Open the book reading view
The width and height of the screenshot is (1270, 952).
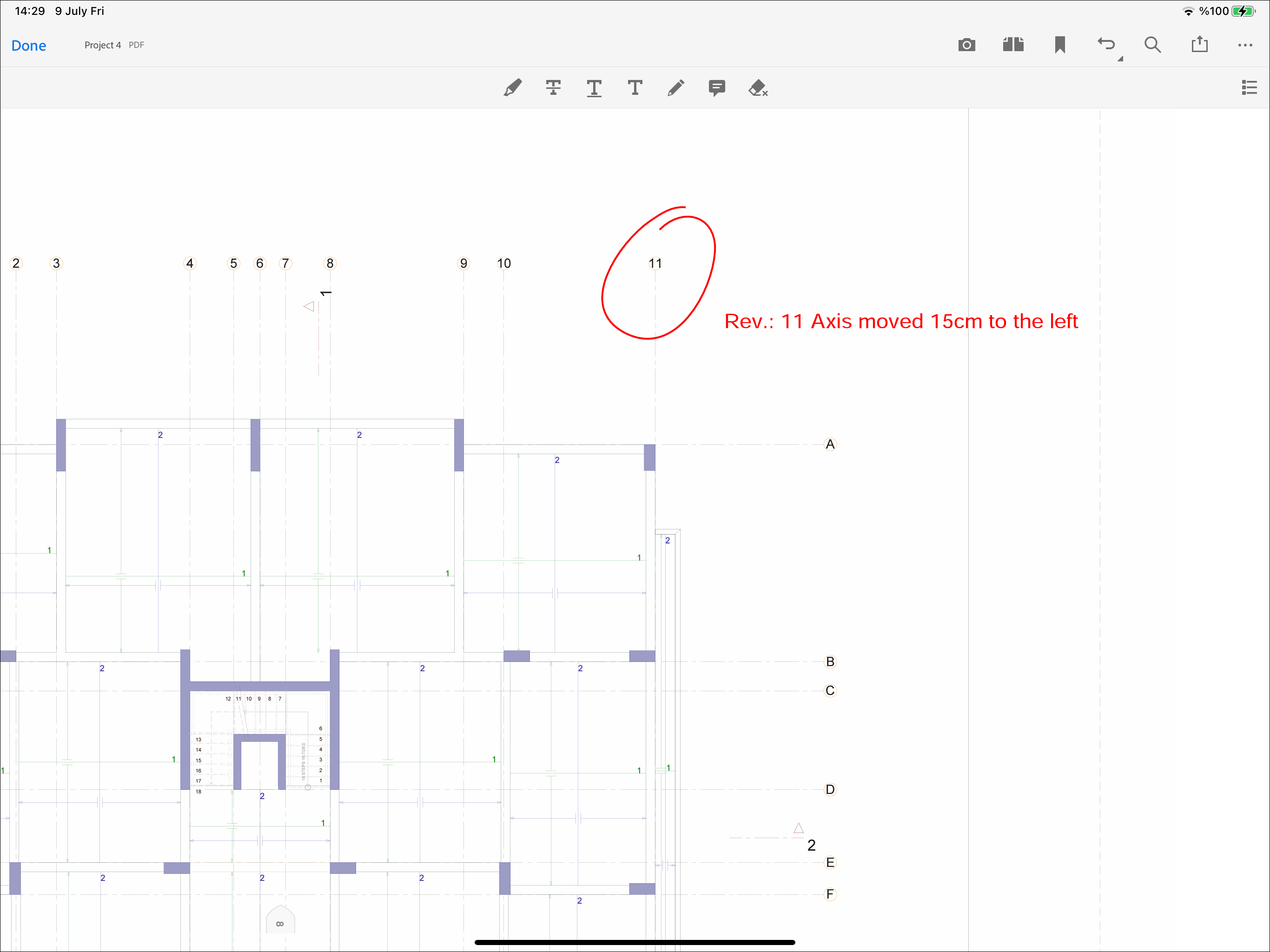[1013, 45]
